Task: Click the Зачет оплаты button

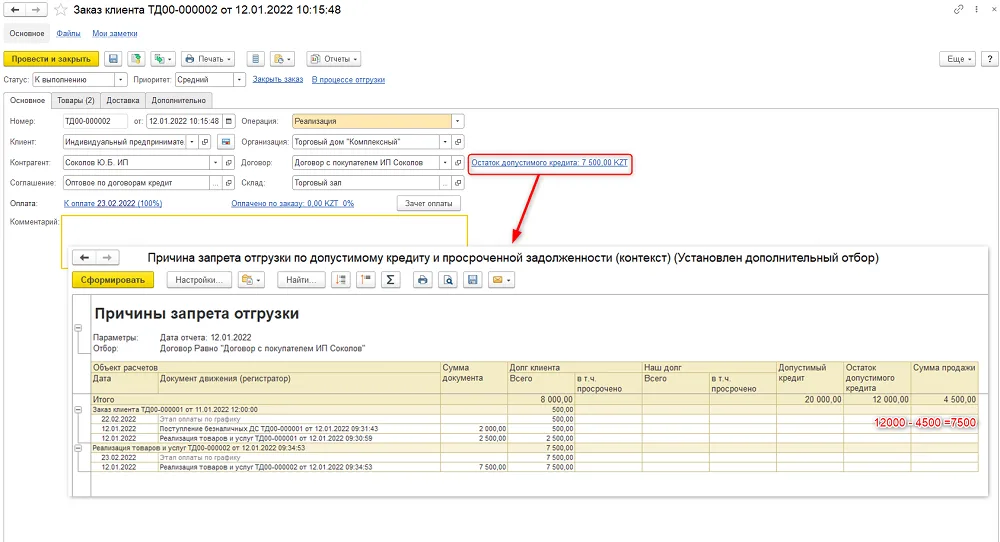Action: pos(429,203)
